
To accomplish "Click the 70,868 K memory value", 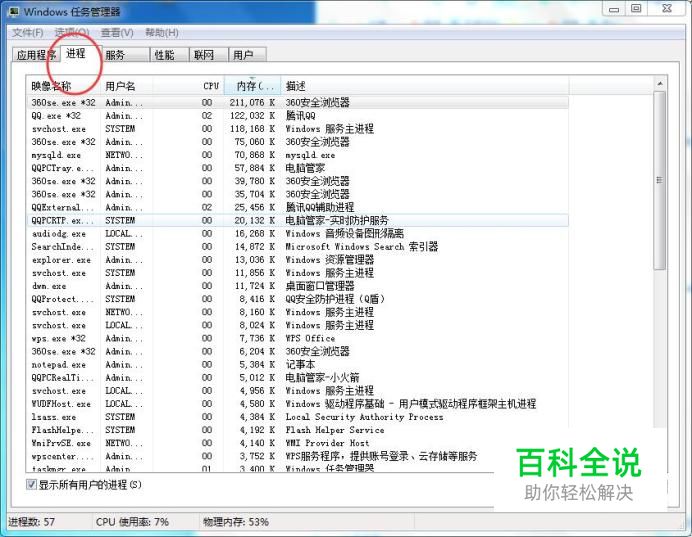I will (255, 155).
